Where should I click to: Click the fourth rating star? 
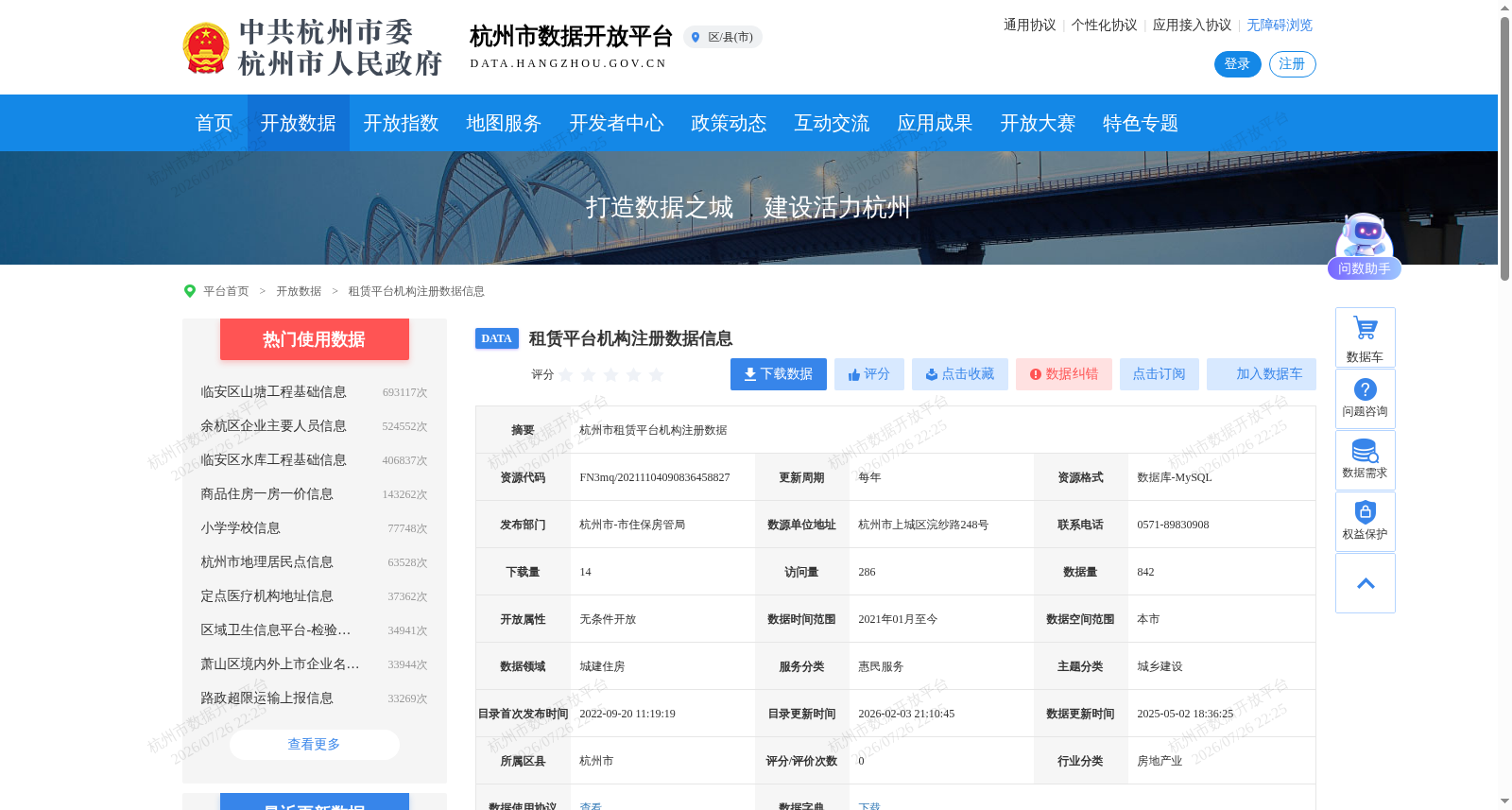[634, 375]
